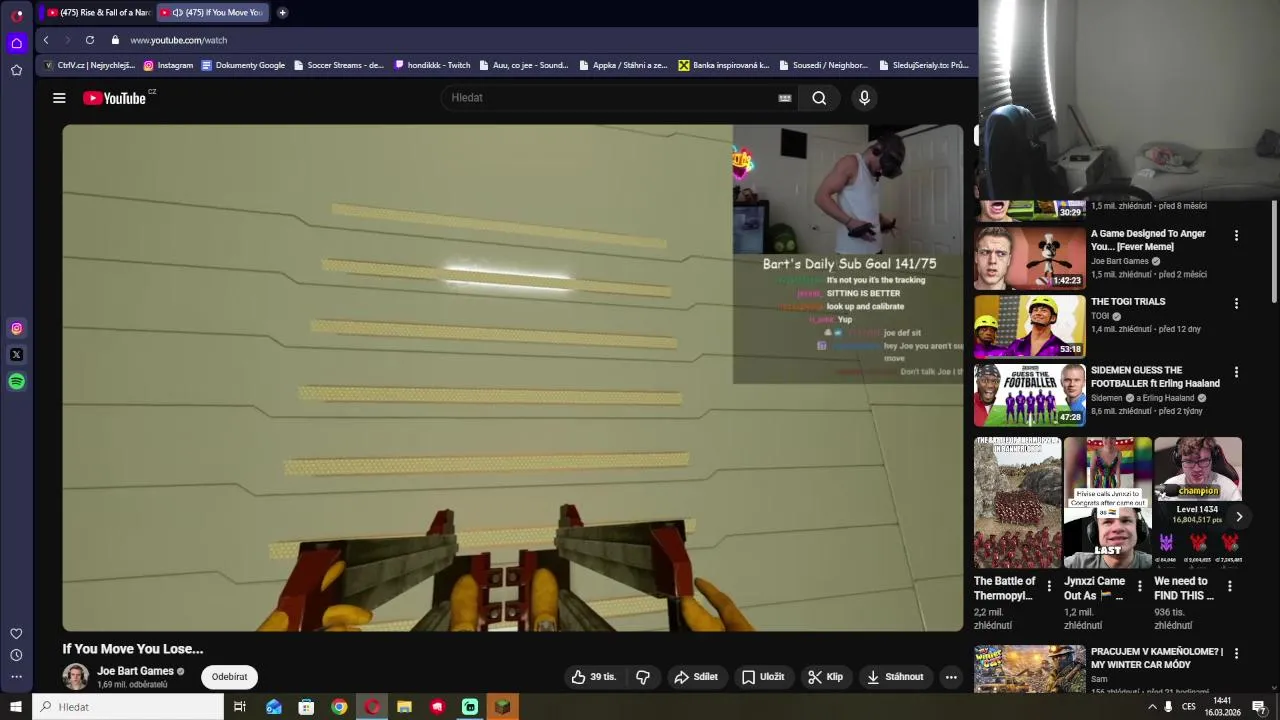The image size is (1280, 720).
Task: Open the sidebar three-dot settings
Action: pos(16,677)
